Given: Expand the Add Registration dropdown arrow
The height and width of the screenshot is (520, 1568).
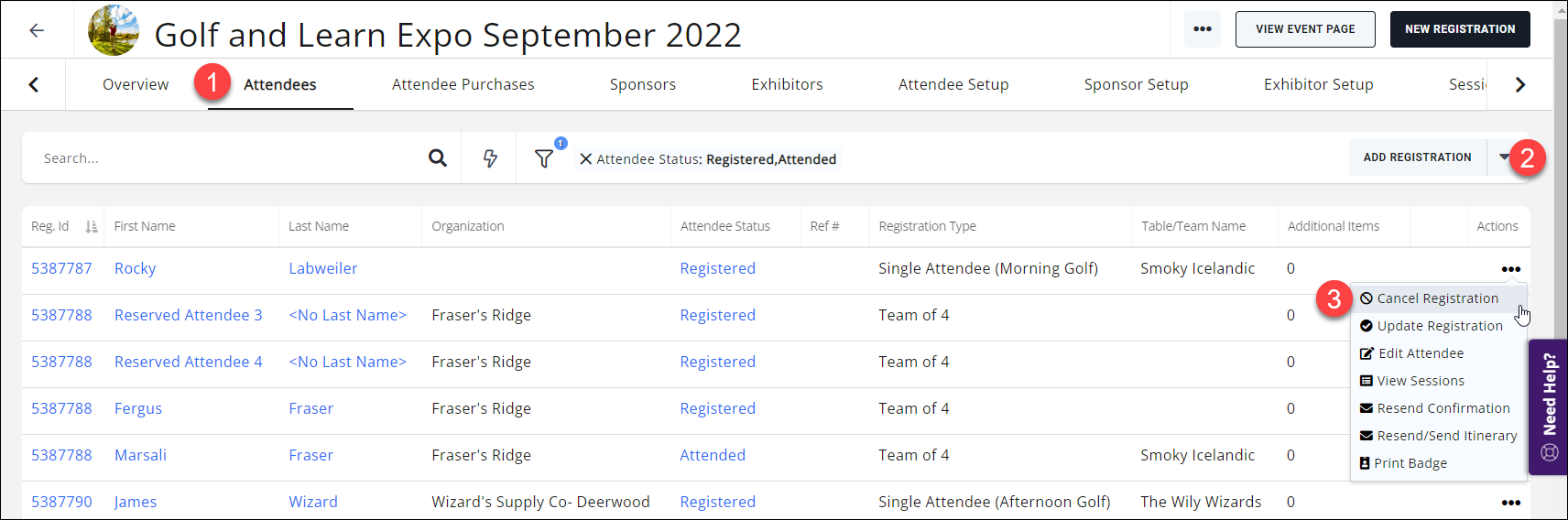Looking at the screenshot, I should pos(1504,157).
